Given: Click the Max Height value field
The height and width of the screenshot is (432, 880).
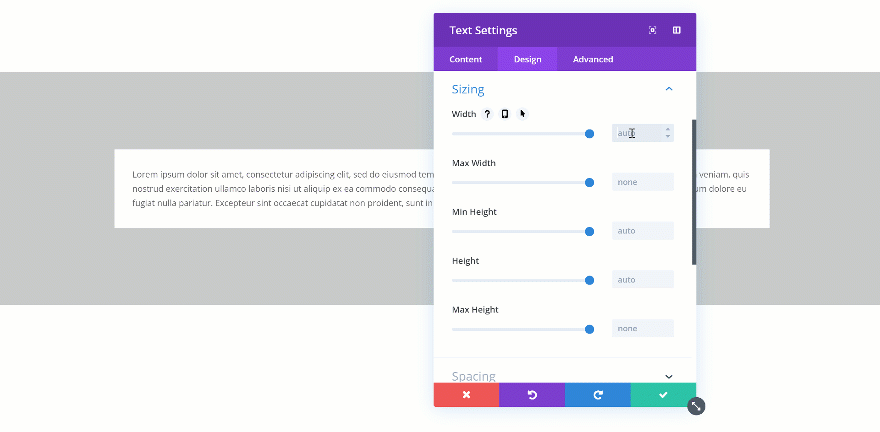Looking at the screenshot, I should pos(642,329).
